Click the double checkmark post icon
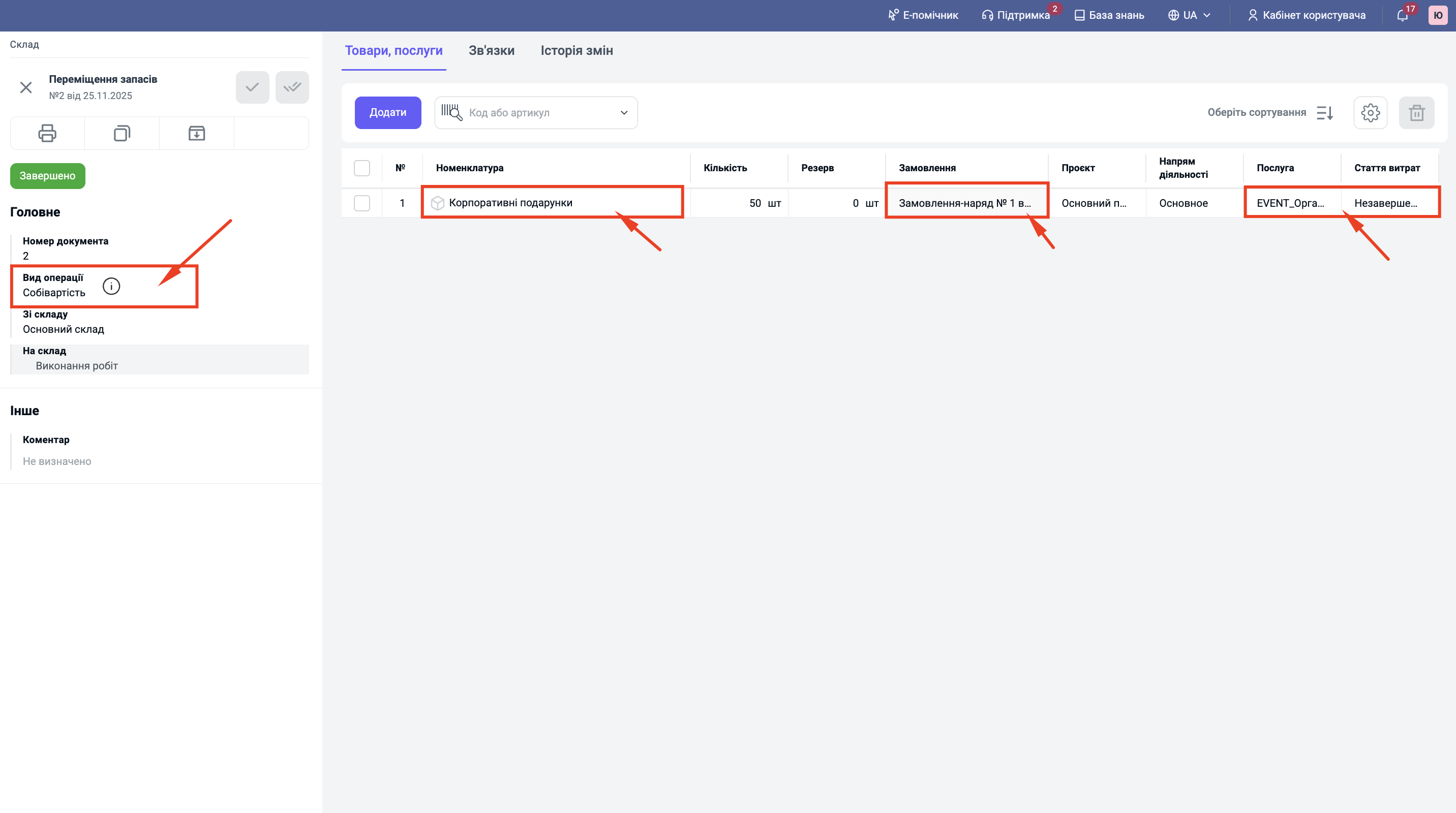The height and width of the screenshot is (813, 1456). click(292, 87)
